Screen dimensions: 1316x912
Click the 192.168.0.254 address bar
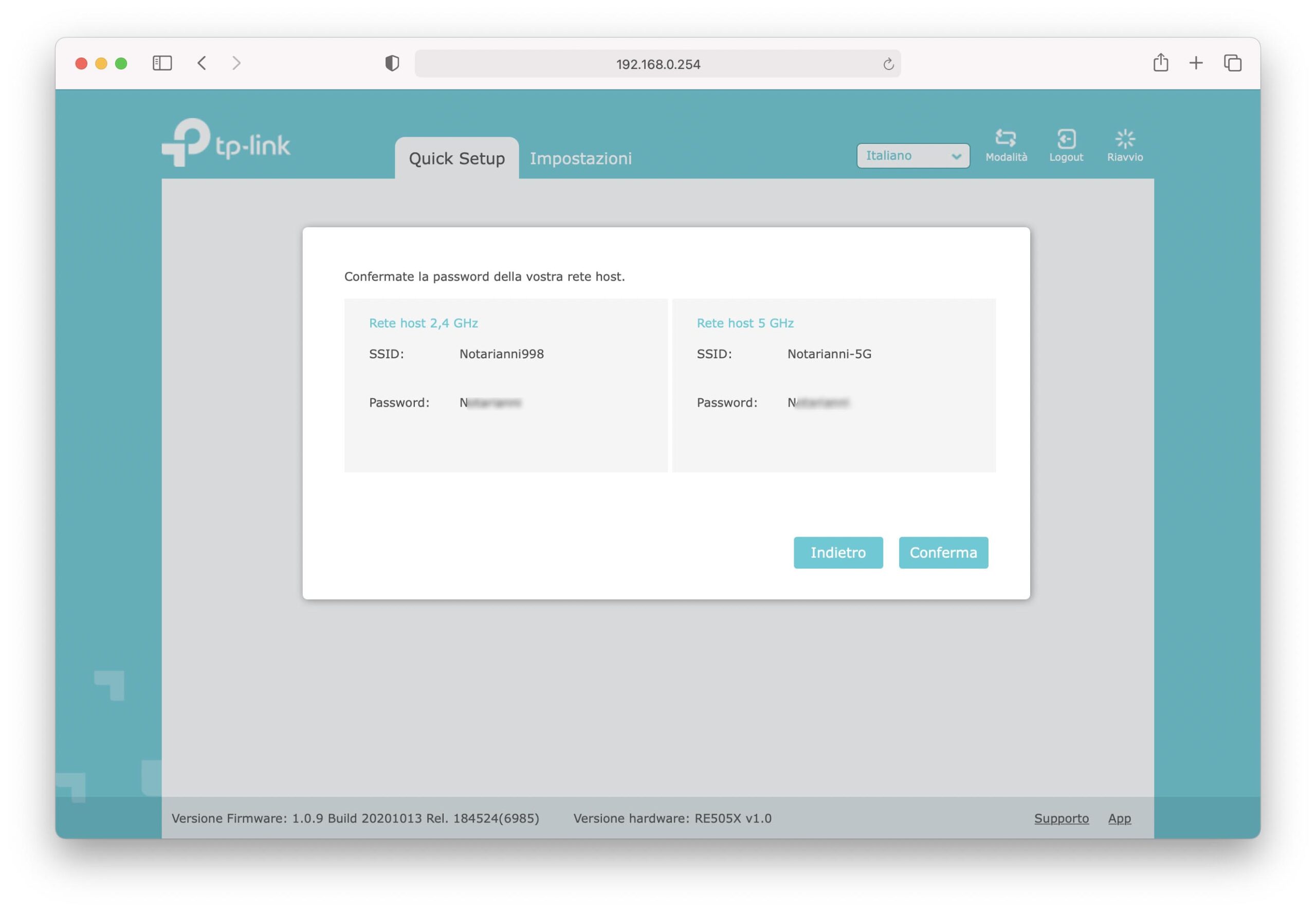(657, 64)
